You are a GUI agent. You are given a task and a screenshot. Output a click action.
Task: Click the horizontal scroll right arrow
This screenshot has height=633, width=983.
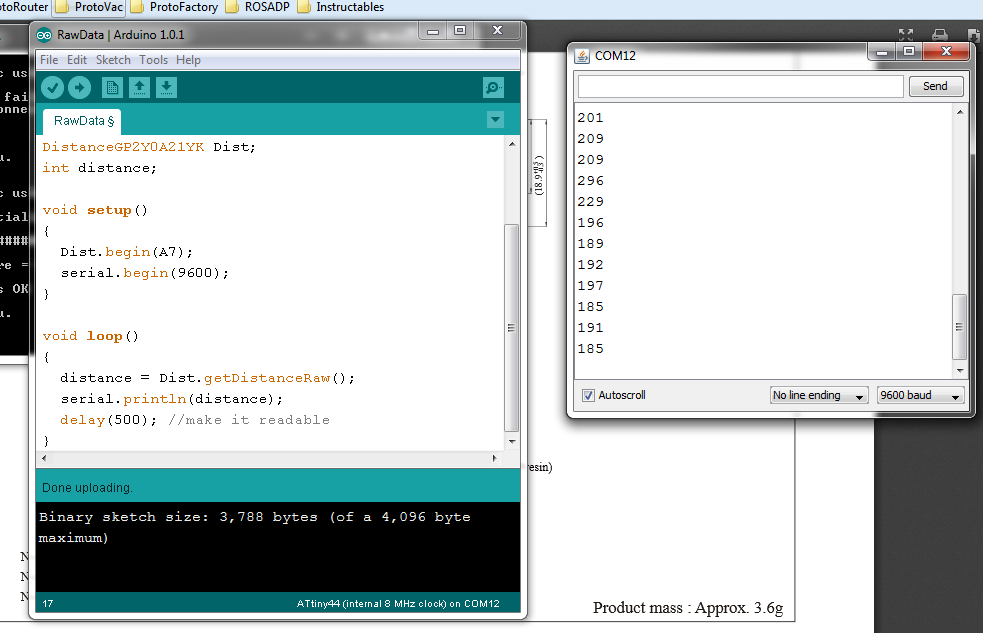tap(495, 458)
